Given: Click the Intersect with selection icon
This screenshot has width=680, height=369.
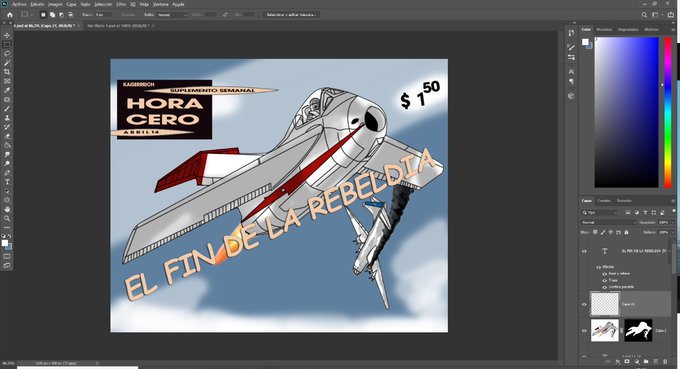Looking at the screenshot, I should click(x=70, y=15).
